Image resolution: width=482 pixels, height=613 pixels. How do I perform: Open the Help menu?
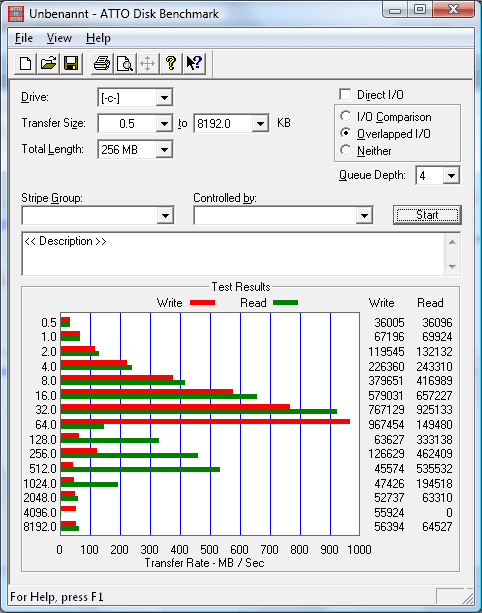[98, 38]
